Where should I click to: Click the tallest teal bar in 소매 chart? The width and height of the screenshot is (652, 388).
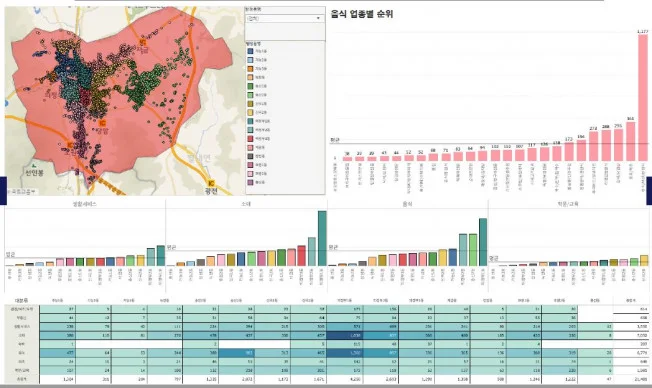tap(322, 238)
